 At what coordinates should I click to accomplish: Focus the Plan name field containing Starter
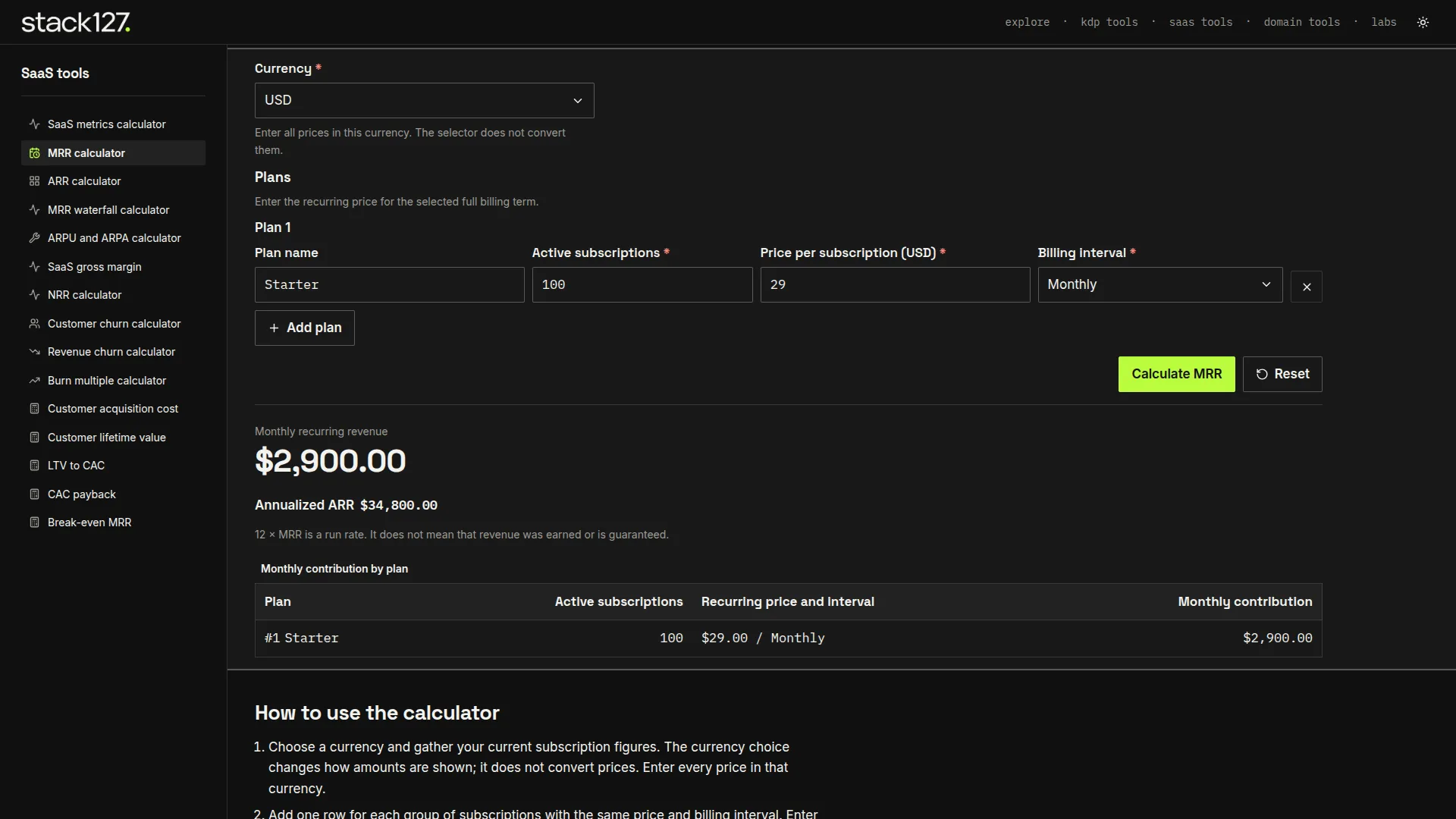click(389, 284)
